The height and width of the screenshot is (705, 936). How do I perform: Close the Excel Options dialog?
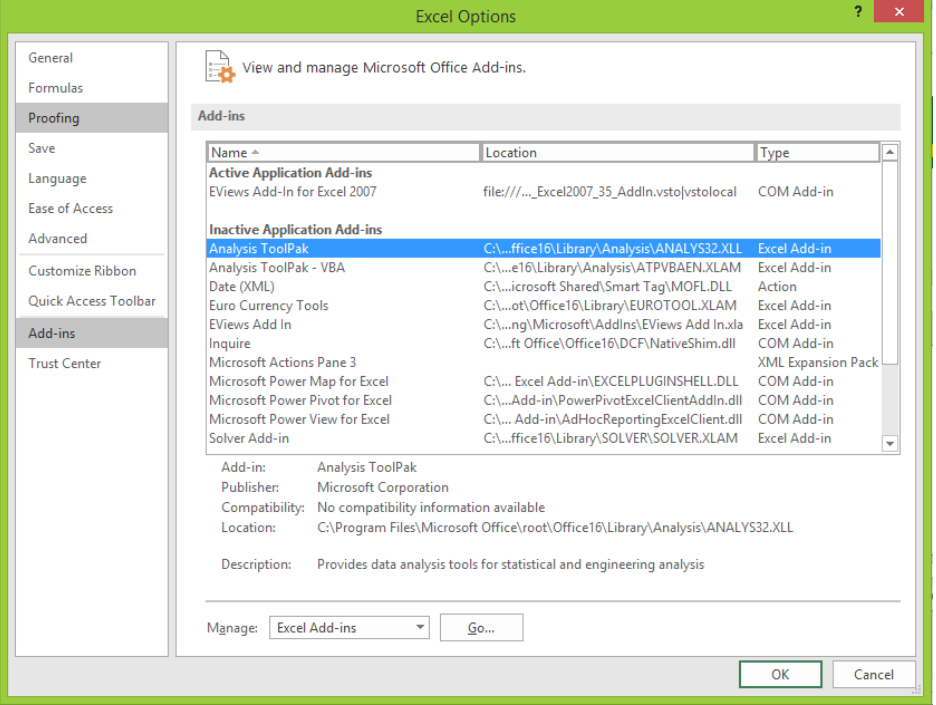coord(898,11)
